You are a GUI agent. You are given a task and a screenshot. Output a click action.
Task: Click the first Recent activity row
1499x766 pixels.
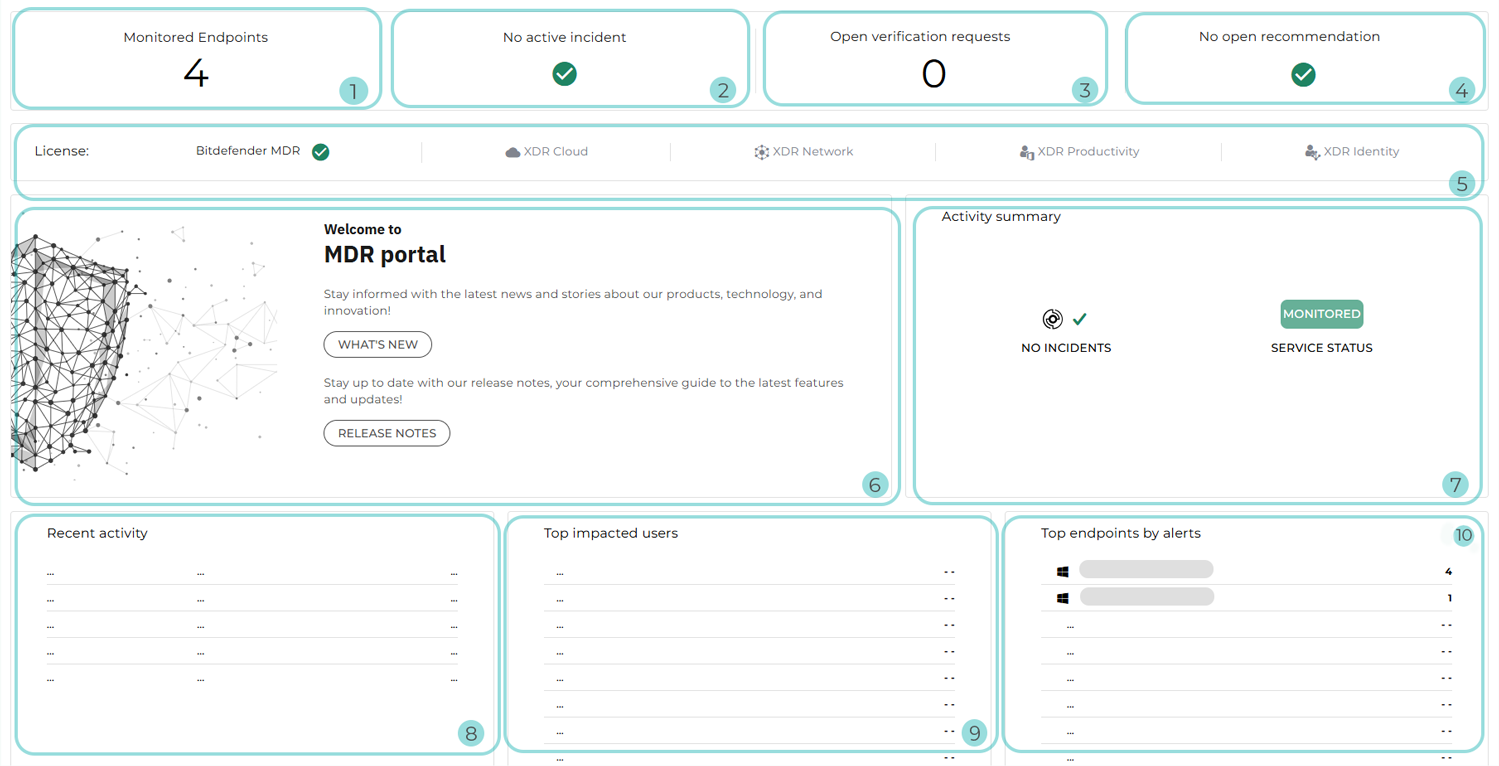tap(250, 573)
